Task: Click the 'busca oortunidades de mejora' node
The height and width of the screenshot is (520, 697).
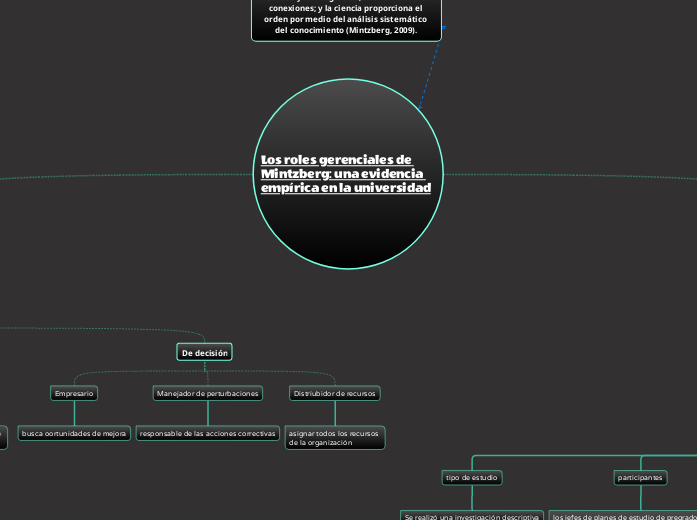Action: coord(74,433)
